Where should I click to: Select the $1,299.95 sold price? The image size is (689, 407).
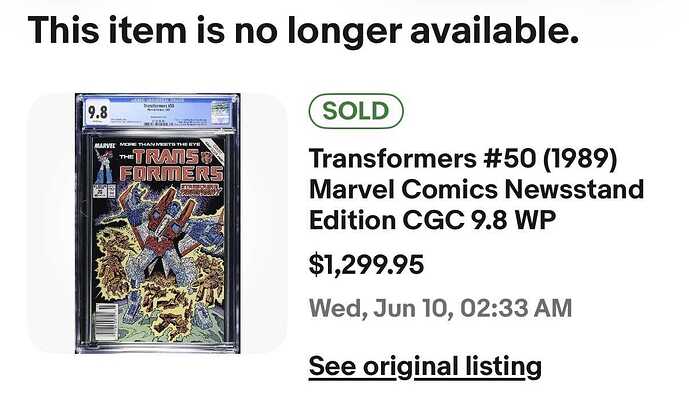pyautogui.click(x=366, y=265)
